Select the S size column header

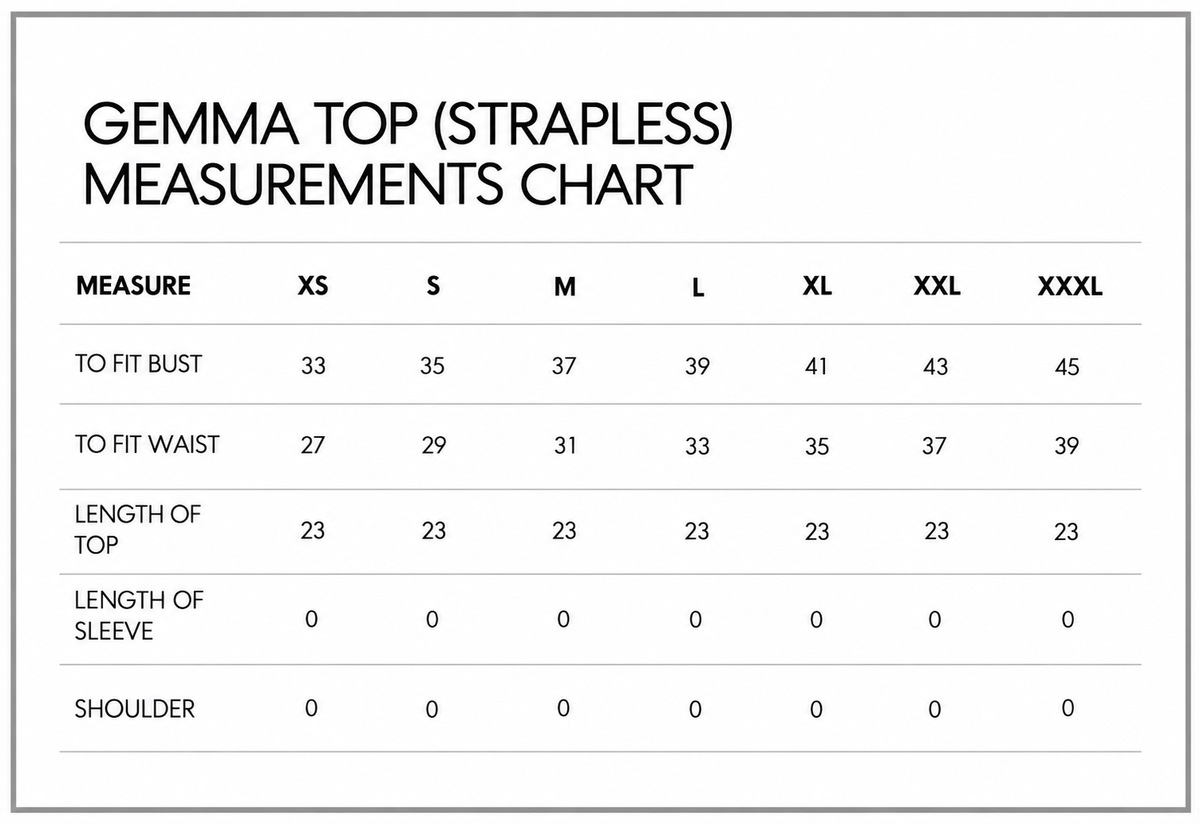[433, 286]
